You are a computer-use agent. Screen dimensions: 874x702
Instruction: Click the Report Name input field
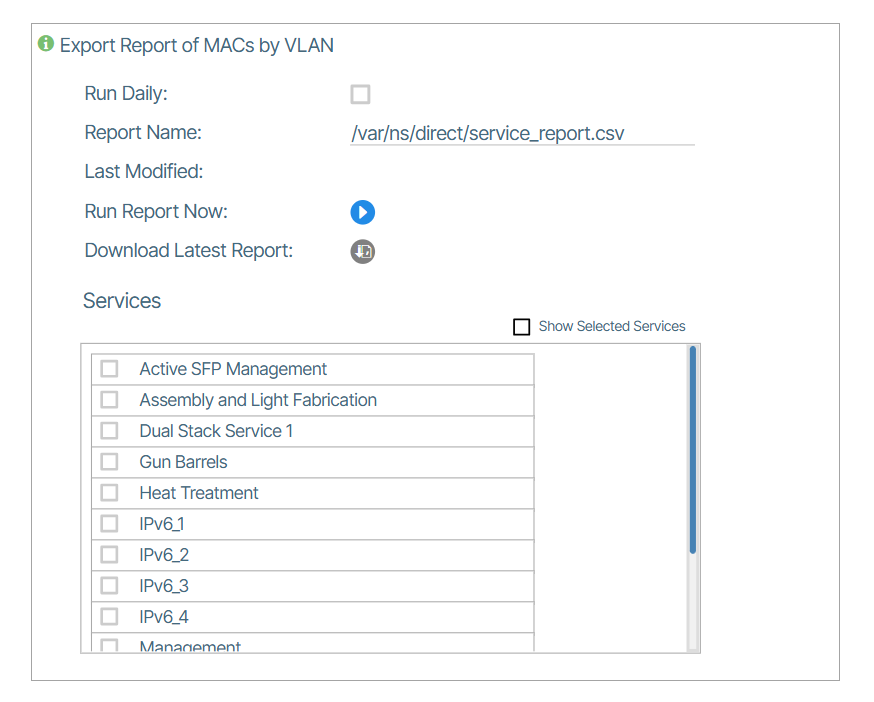click(x=521, y=133)
